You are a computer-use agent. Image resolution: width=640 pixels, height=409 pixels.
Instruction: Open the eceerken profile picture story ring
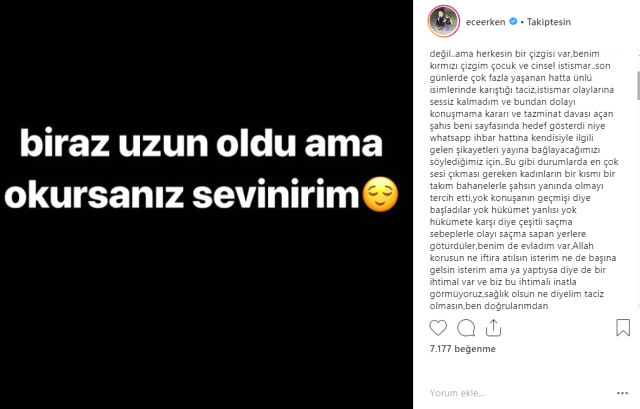(444, 21)
